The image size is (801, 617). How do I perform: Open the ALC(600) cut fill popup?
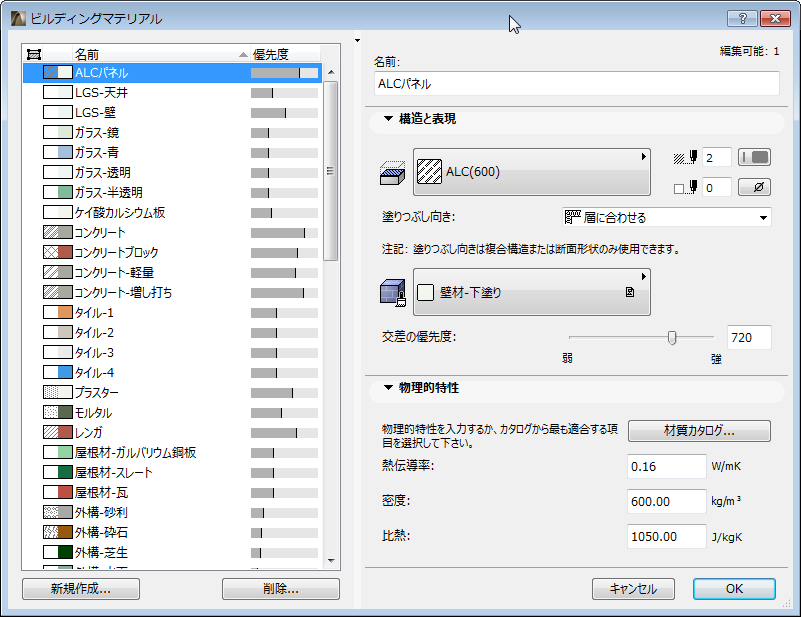pos(531,172)
